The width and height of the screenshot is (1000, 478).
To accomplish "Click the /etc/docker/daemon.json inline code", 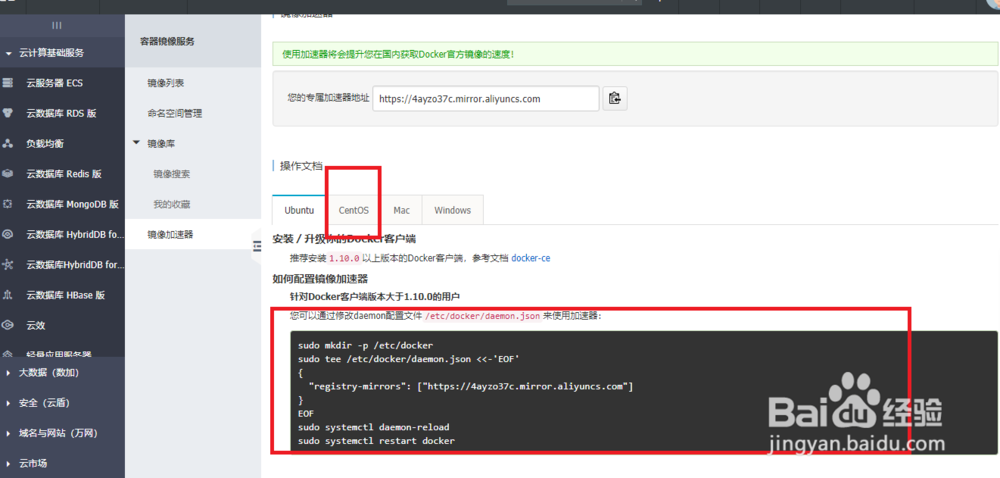I will coord(483,315).
